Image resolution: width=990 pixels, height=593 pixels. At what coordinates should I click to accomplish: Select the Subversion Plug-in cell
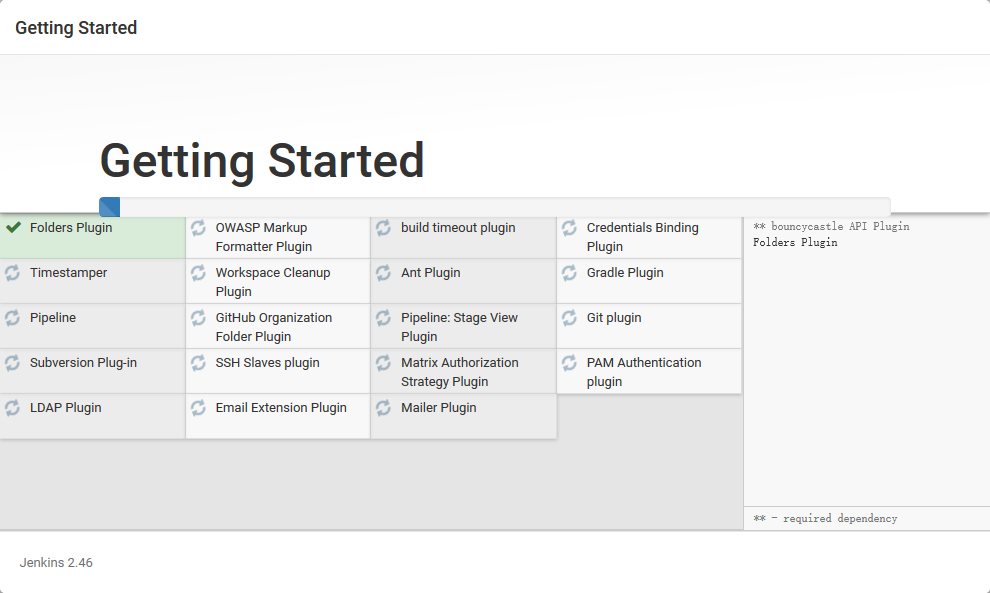92,371
